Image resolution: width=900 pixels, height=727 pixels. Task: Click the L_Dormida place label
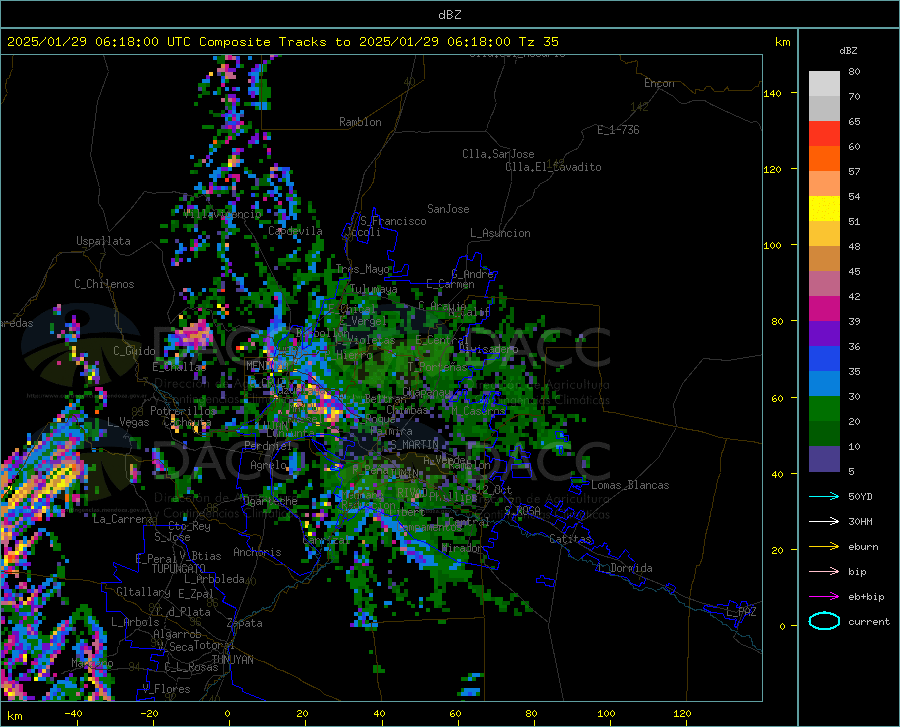624,568
